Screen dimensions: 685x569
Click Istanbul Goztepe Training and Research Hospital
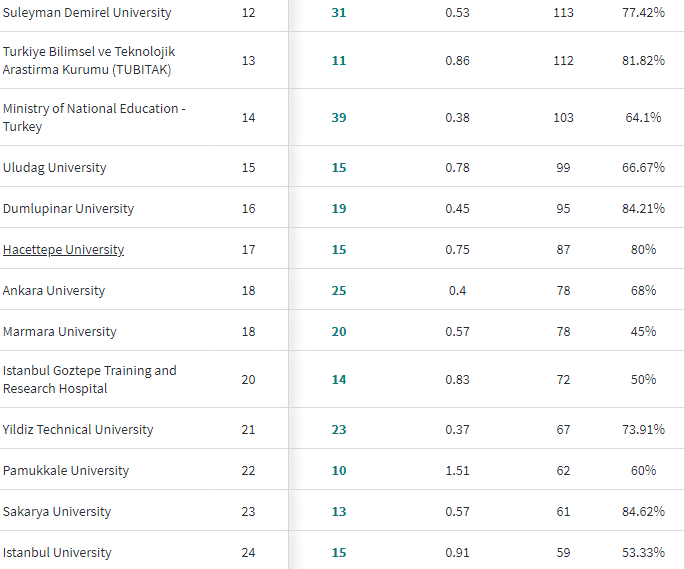click(x=89, y=379)
